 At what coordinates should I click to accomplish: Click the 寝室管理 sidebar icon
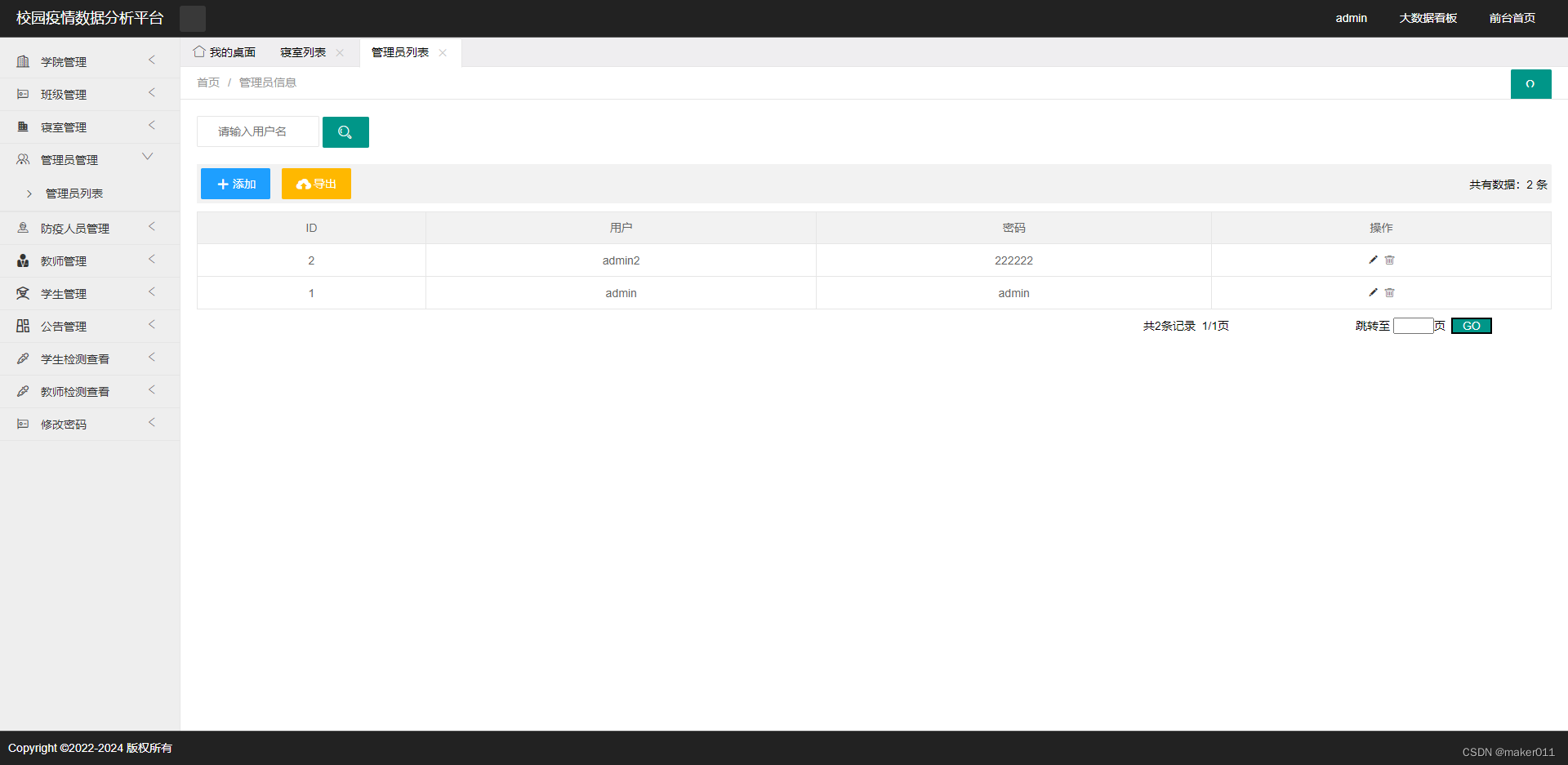[x=23, y=127]
